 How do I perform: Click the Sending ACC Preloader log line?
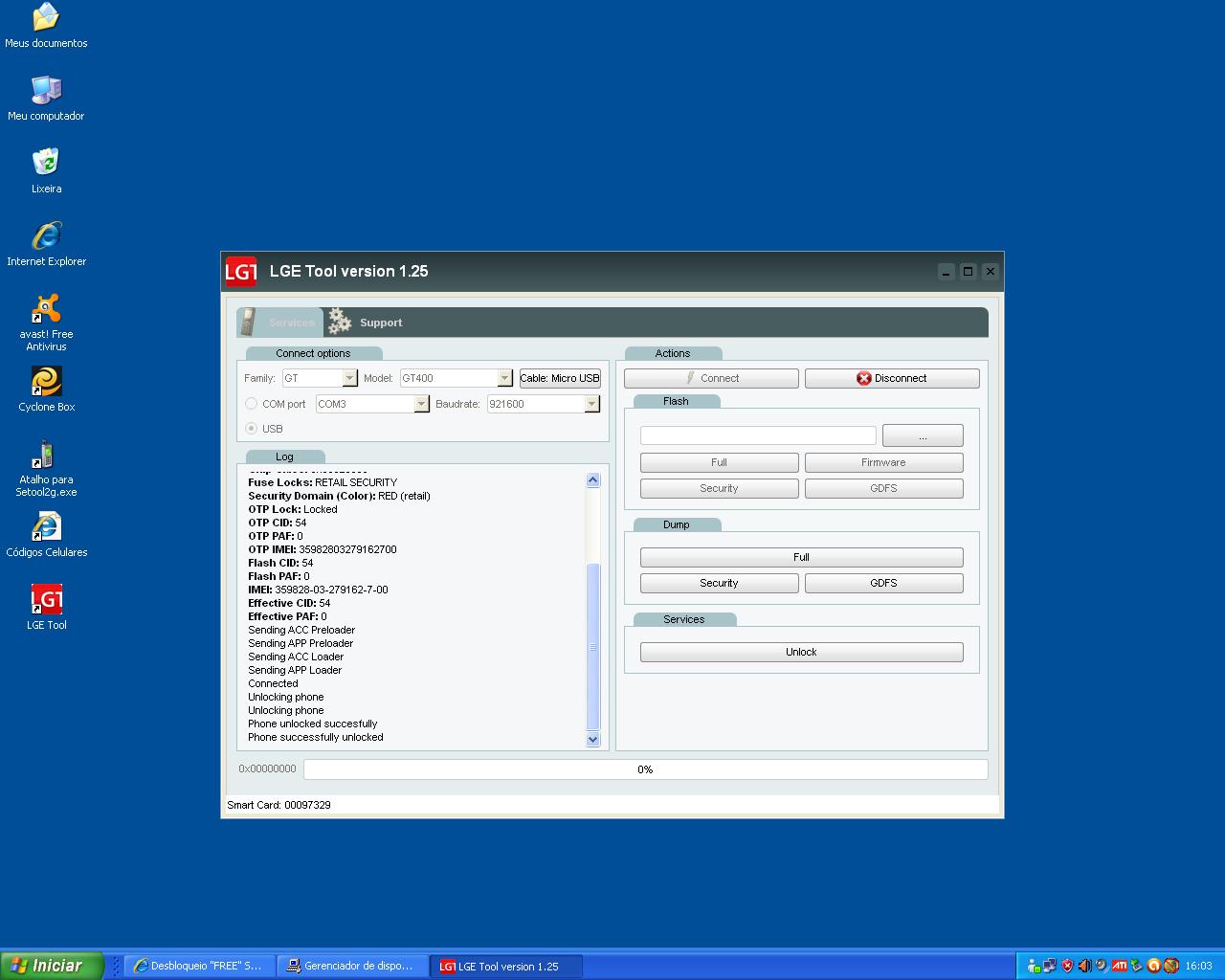click(301, 630)
